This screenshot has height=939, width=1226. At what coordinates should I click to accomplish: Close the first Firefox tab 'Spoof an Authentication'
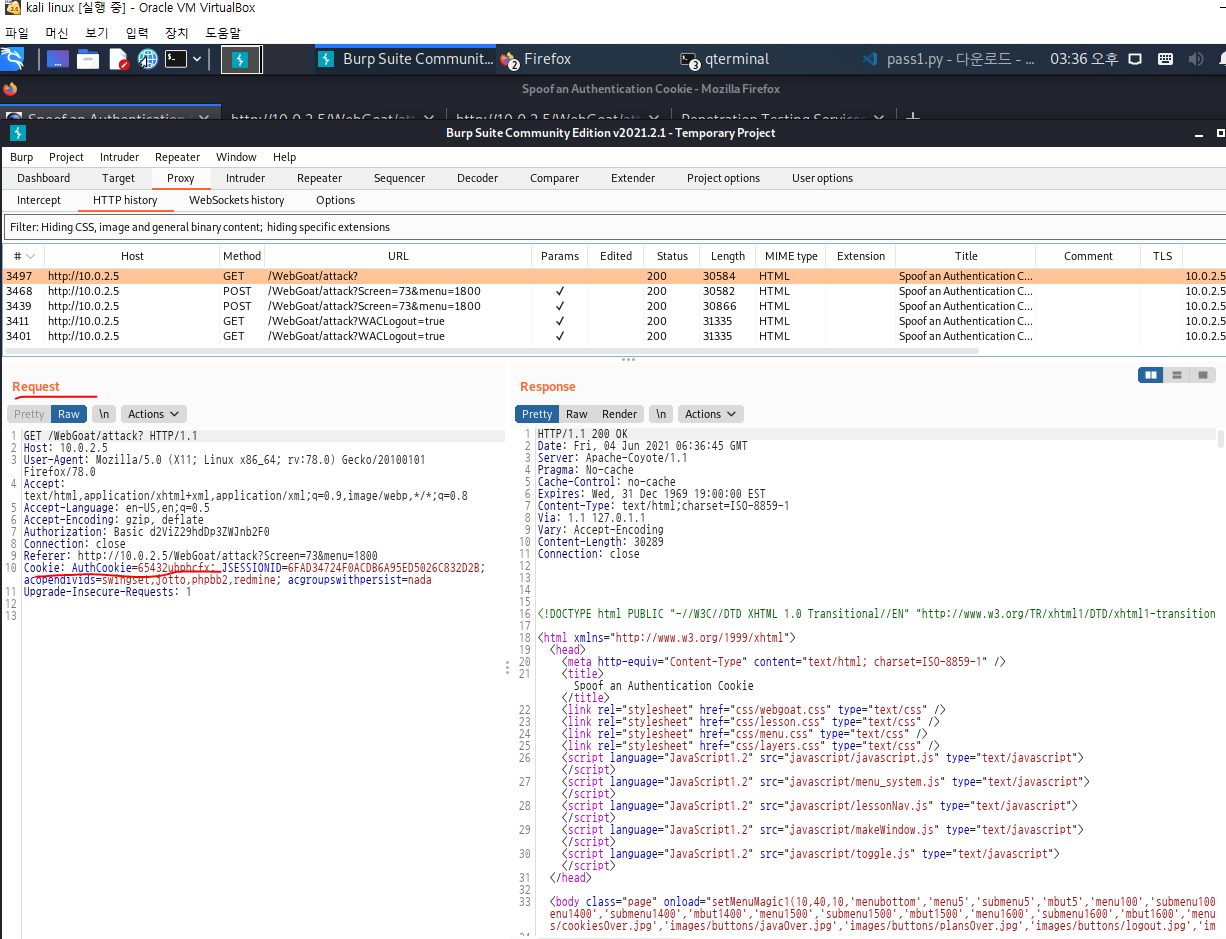(x=204, y=118)
